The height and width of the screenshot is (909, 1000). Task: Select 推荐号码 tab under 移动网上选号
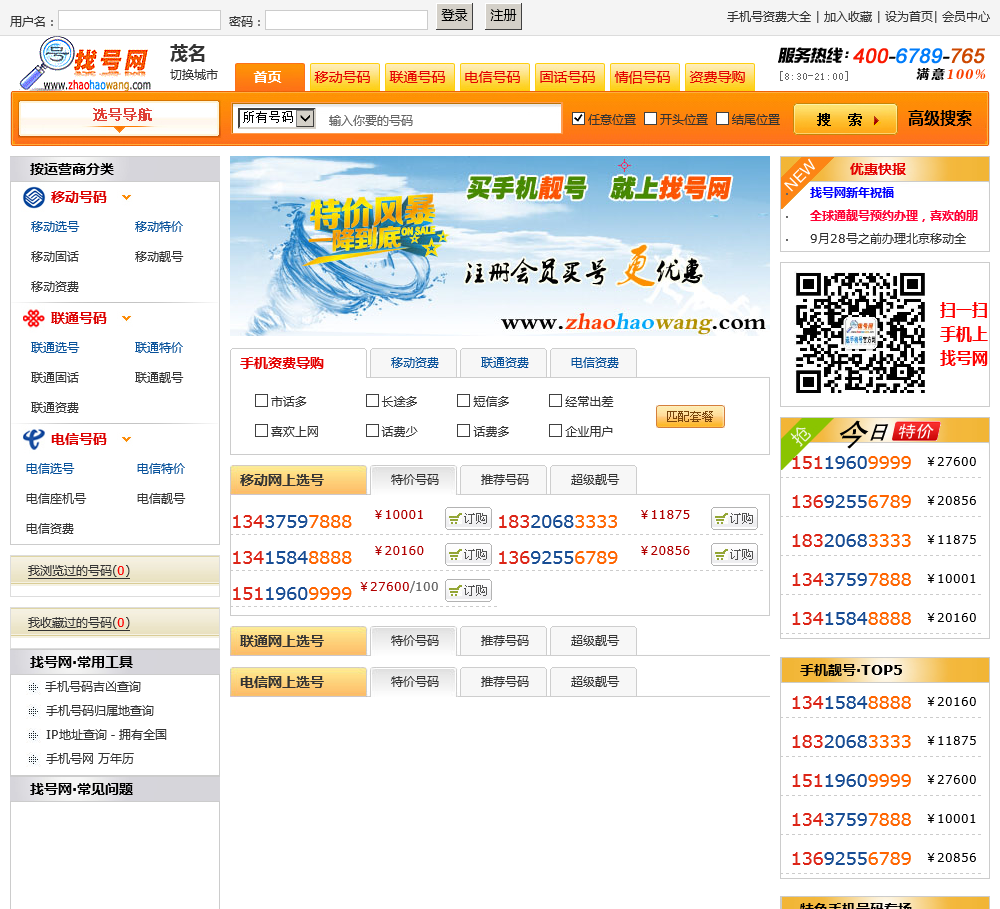click(504, 480)
